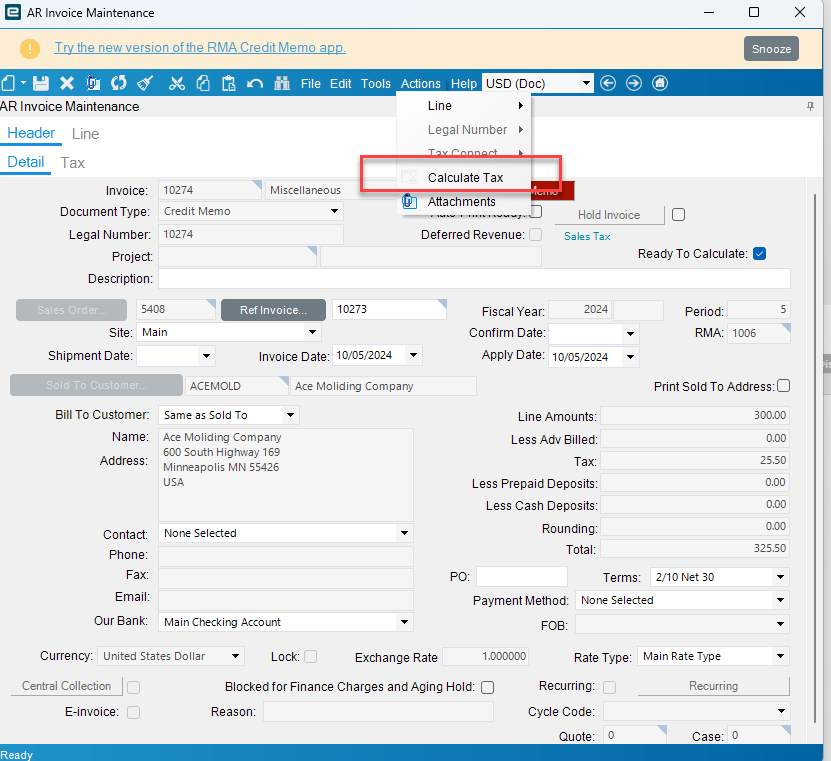
Task: Click the PO input field
Action: 521,577
